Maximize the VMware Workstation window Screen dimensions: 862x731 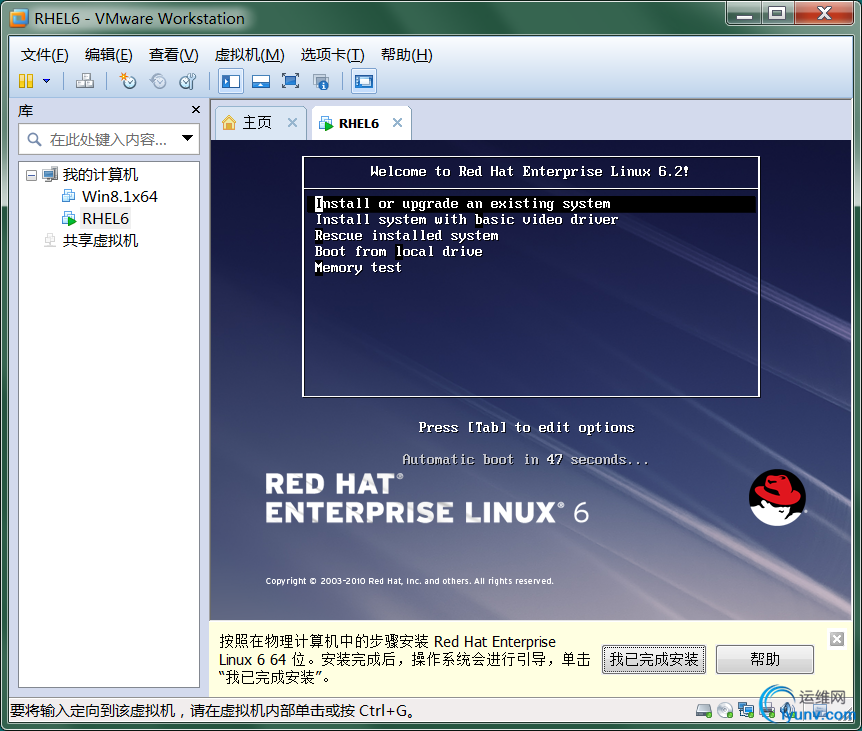(x=777, y=14)
